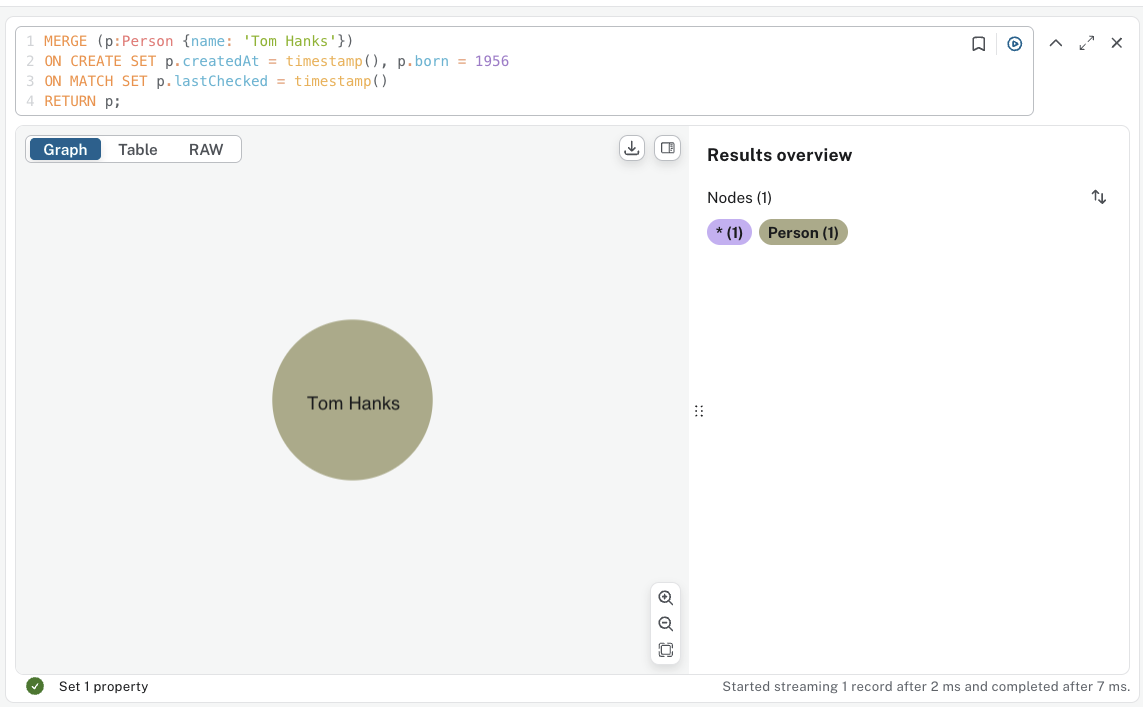Switch to the Table tab

[x=137, y=149]
